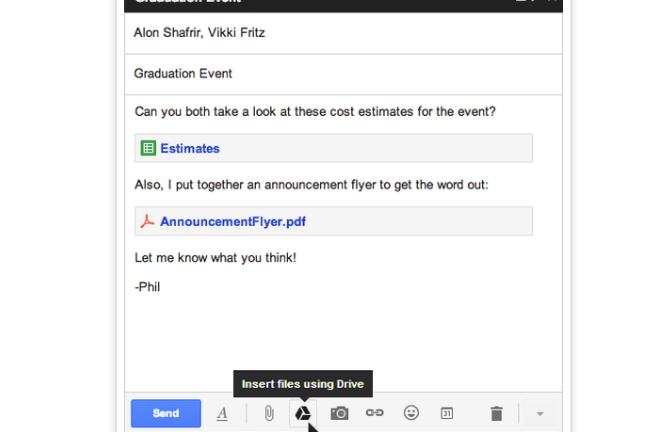
Task: Insert an invitation with the calendar icon
Action: click(447, 413)
